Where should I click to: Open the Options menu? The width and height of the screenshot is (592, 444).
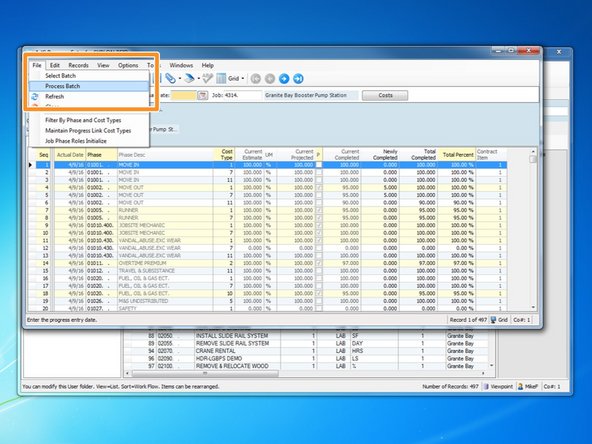(x=128, y=65)
